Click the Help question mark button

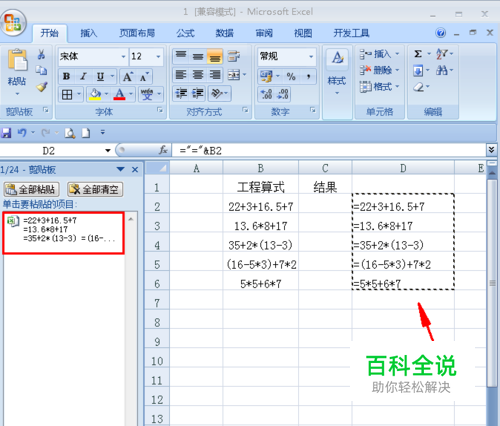(x=440, y=33)
